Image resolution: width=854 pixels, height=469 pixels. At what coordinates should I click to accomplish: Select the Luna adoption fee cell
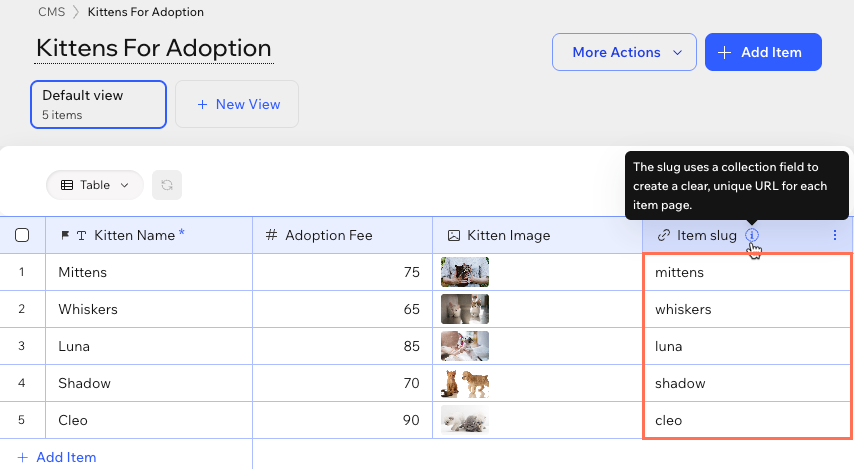(343, 346)
